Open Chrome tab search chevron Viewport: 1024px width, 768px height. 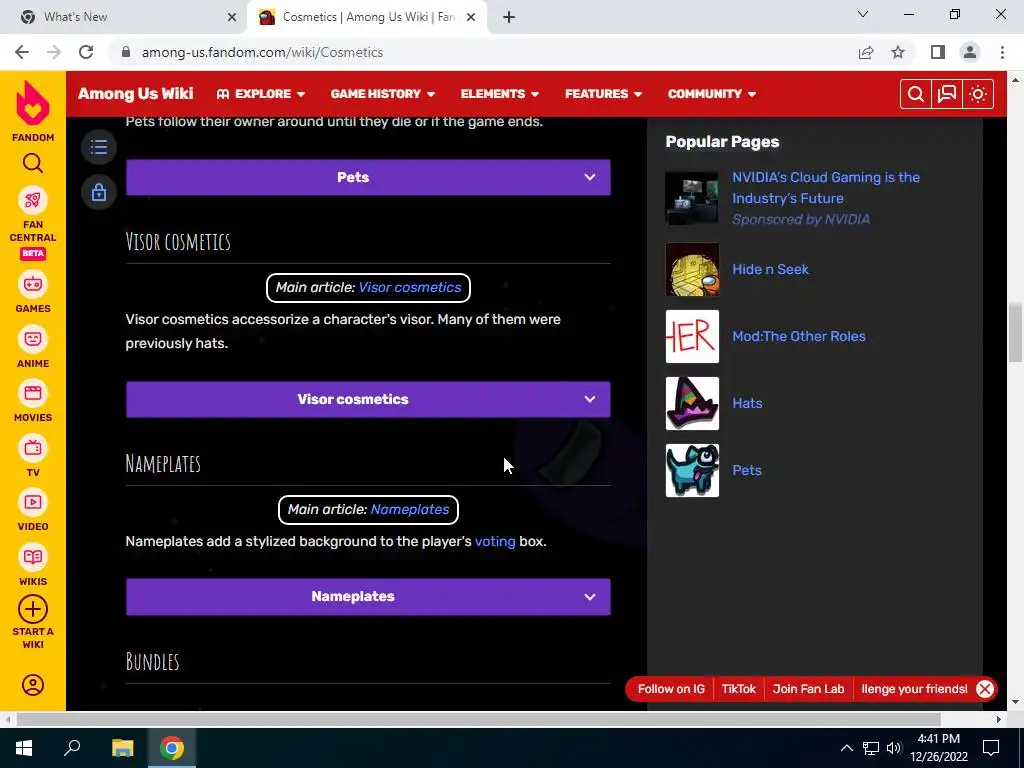point(863,14)
